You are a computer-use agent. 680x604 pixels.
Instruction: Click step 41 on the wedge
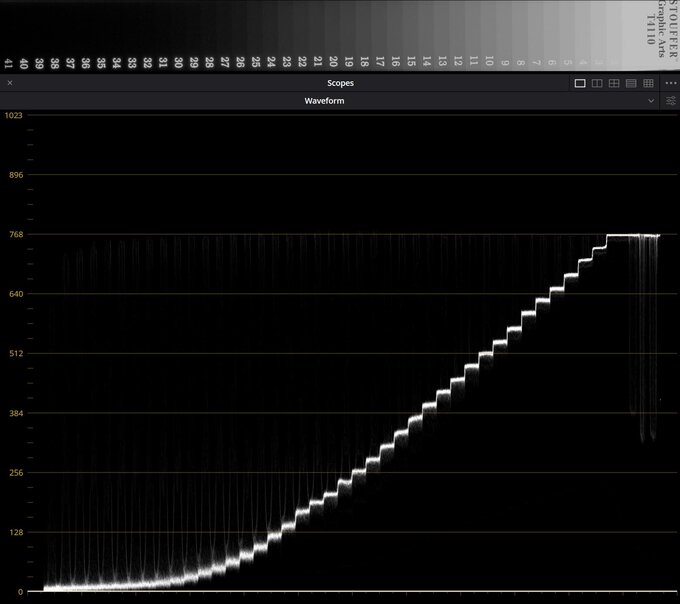(x=8, y=63)
